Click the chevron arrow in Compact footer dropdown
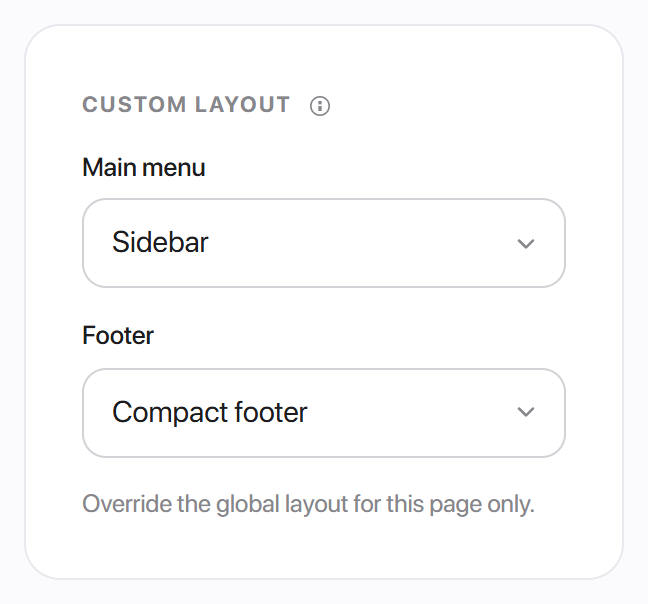The width and height of the screenshot is (648, 604). [526, 412]
